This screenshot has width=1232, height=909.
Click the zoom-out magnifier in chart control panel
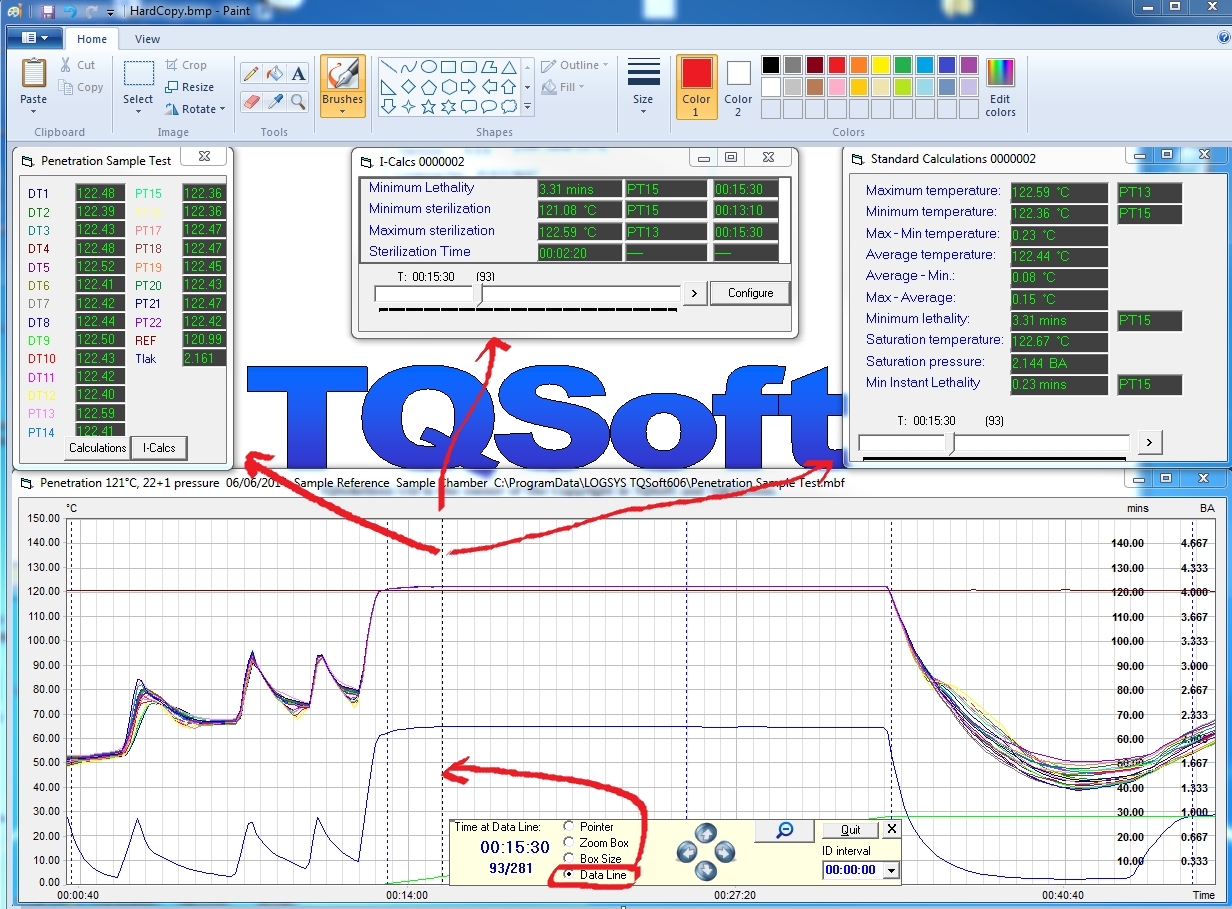[x=784, y=830]
